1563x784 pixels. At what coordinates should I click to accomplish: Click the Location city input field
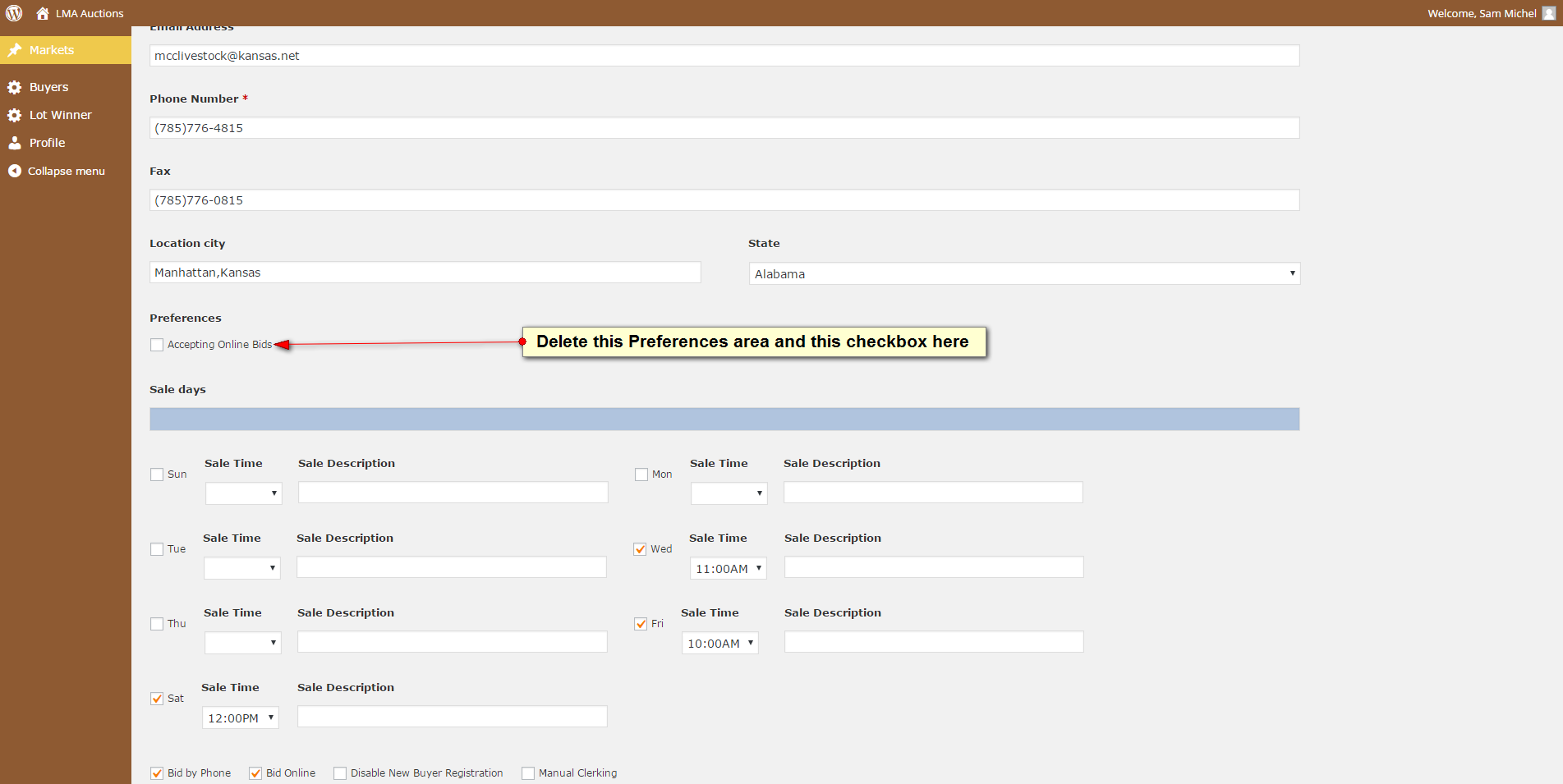point(425,273)
